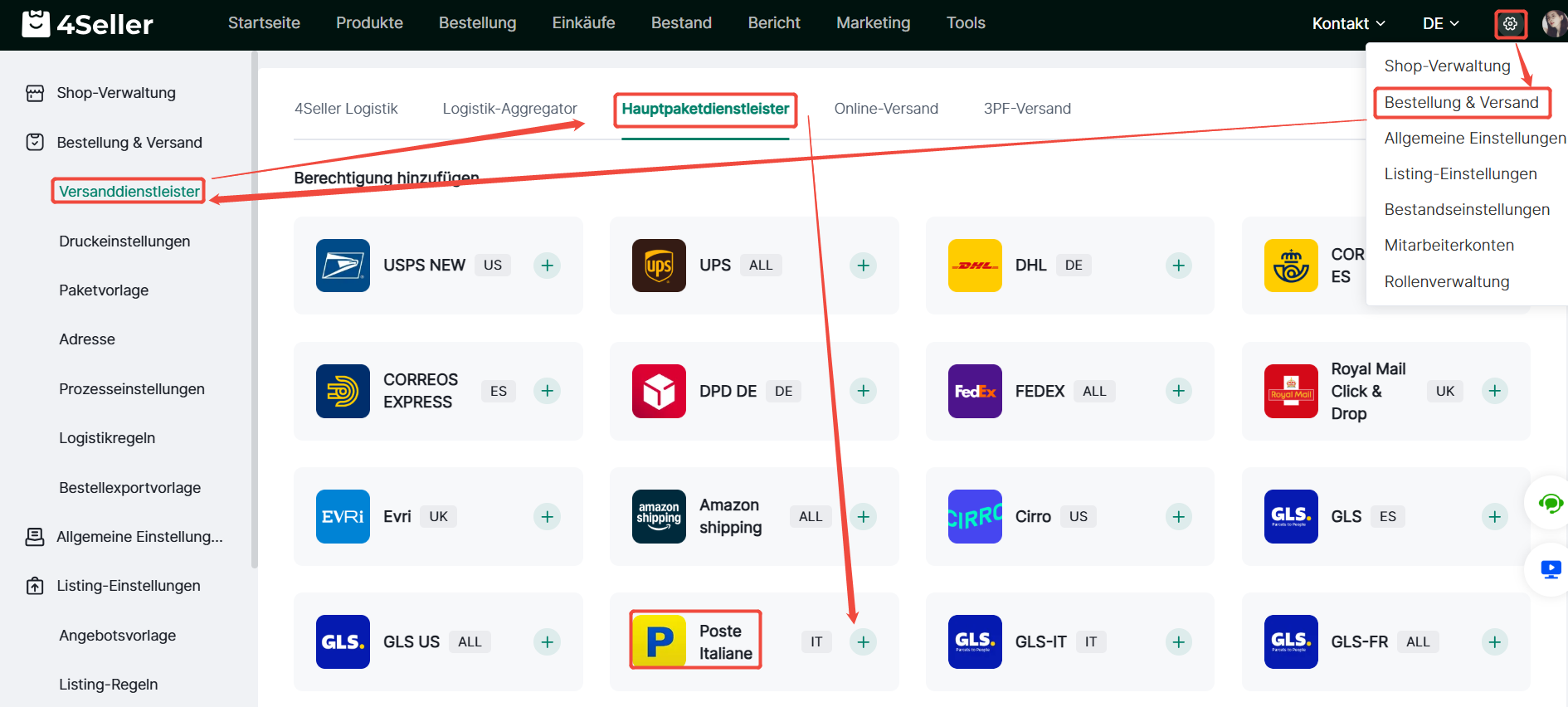The height and width of the screenshot is (707, 1568).
Task: Add FEDEX with plus icon
Action: (x=1178, y=391)
